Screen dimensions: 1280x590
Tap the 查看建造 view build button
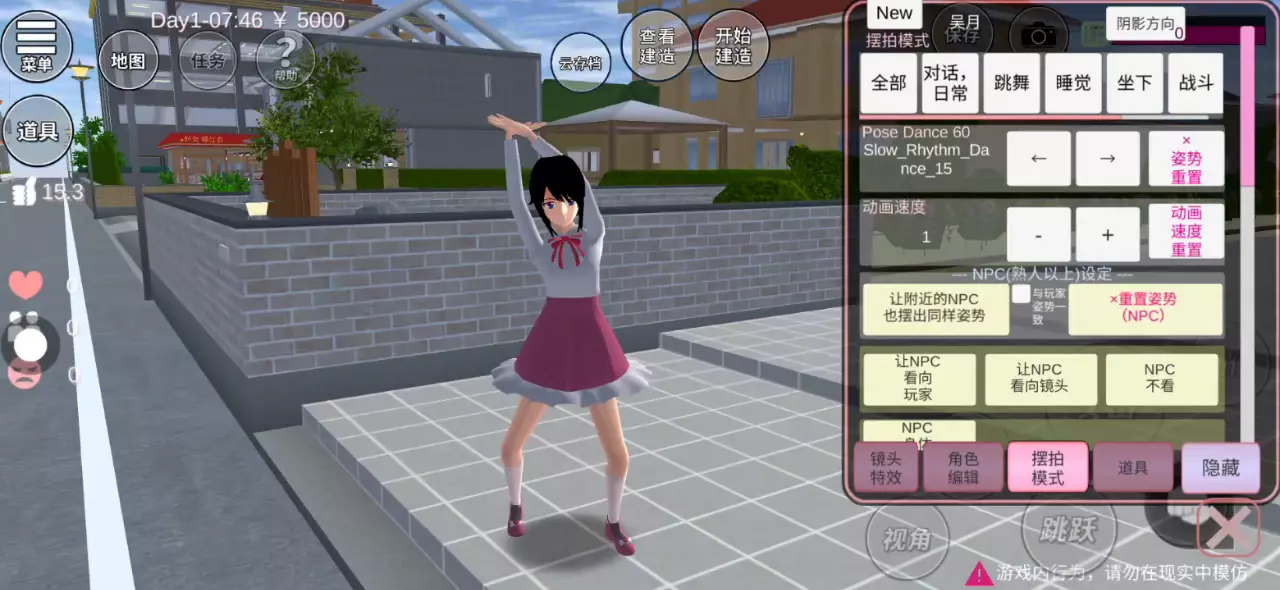657,46
